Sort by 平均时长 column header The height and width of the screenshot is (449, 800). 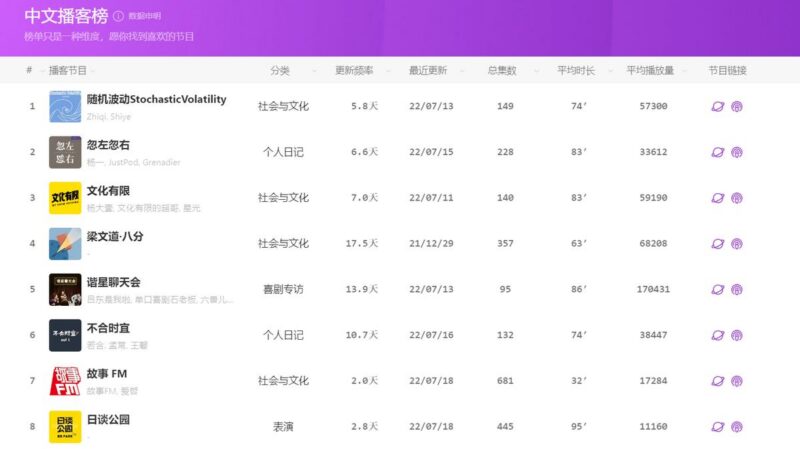click(x=576, y=70)
